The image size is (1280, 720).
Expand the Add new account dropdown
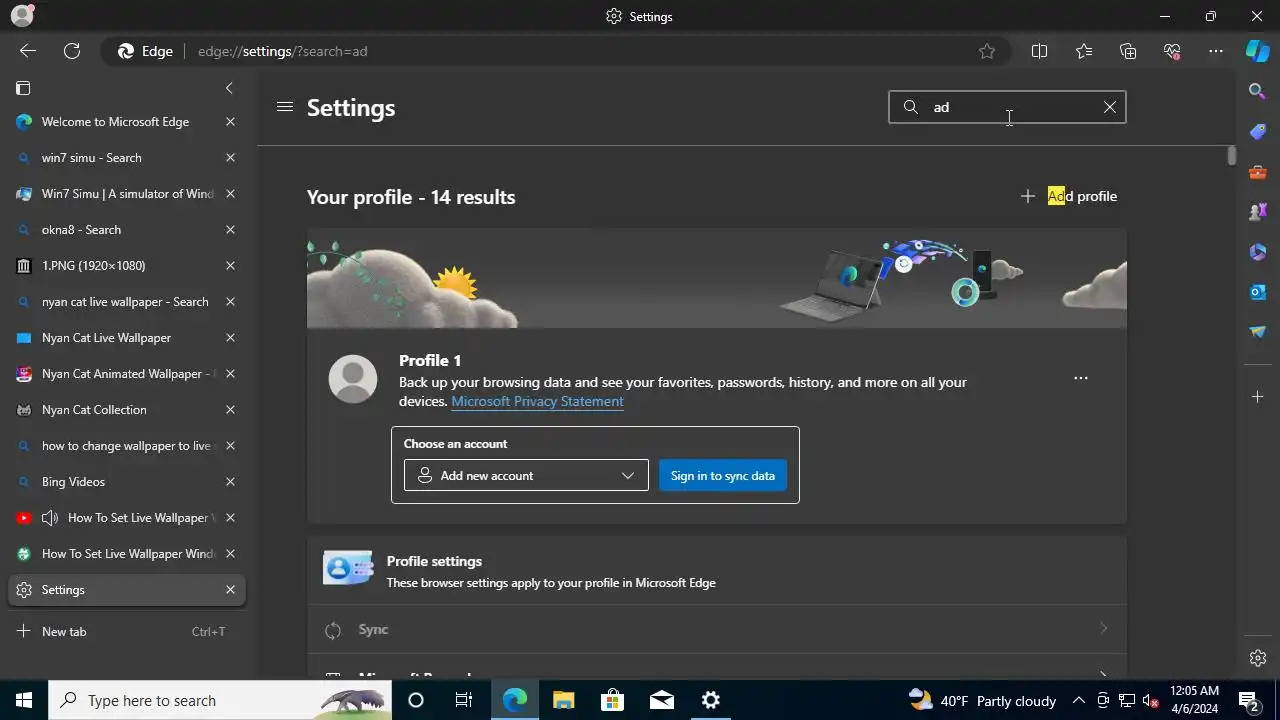pos(526,475)
